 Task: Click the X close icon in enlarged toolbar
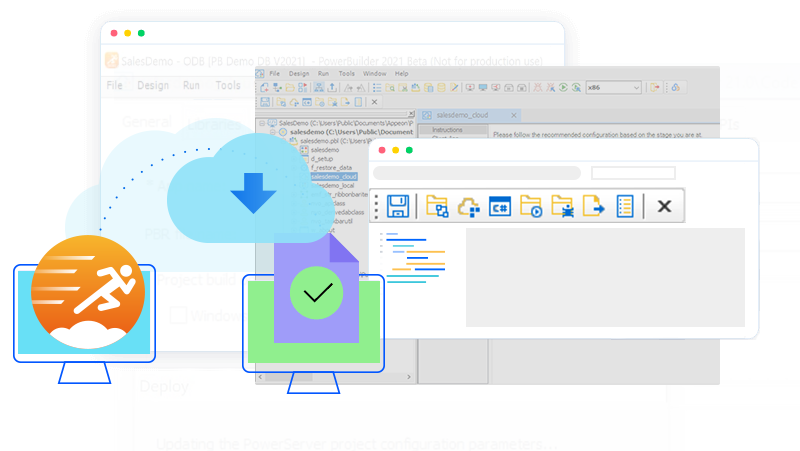point(664,206)
